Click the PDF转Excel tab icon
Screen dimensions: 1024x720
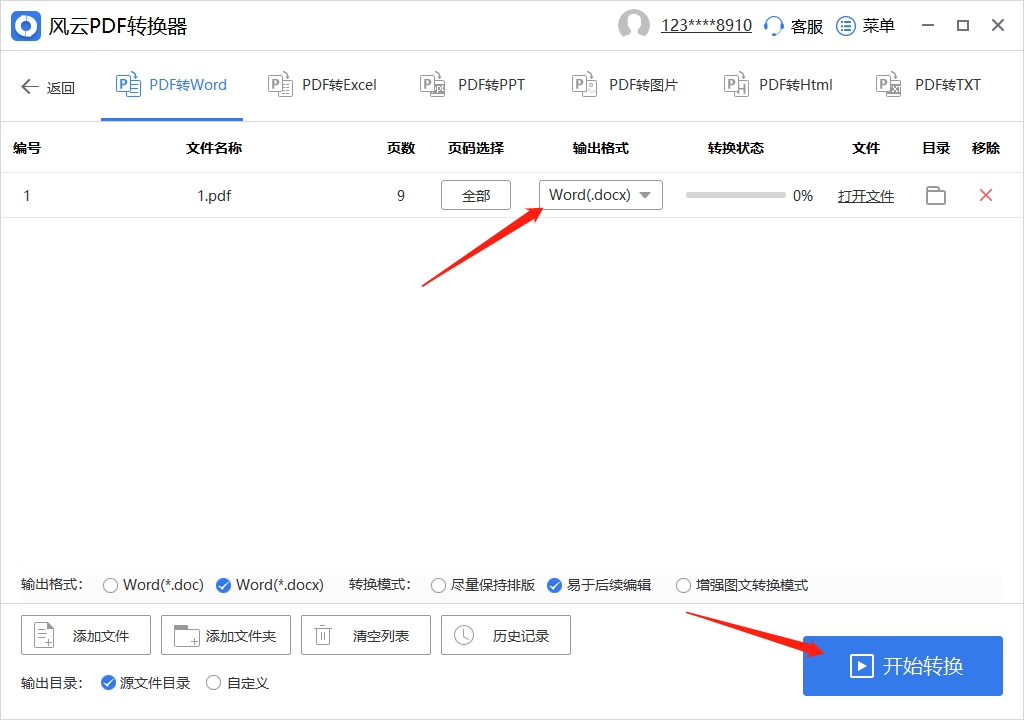pos(280,85)
